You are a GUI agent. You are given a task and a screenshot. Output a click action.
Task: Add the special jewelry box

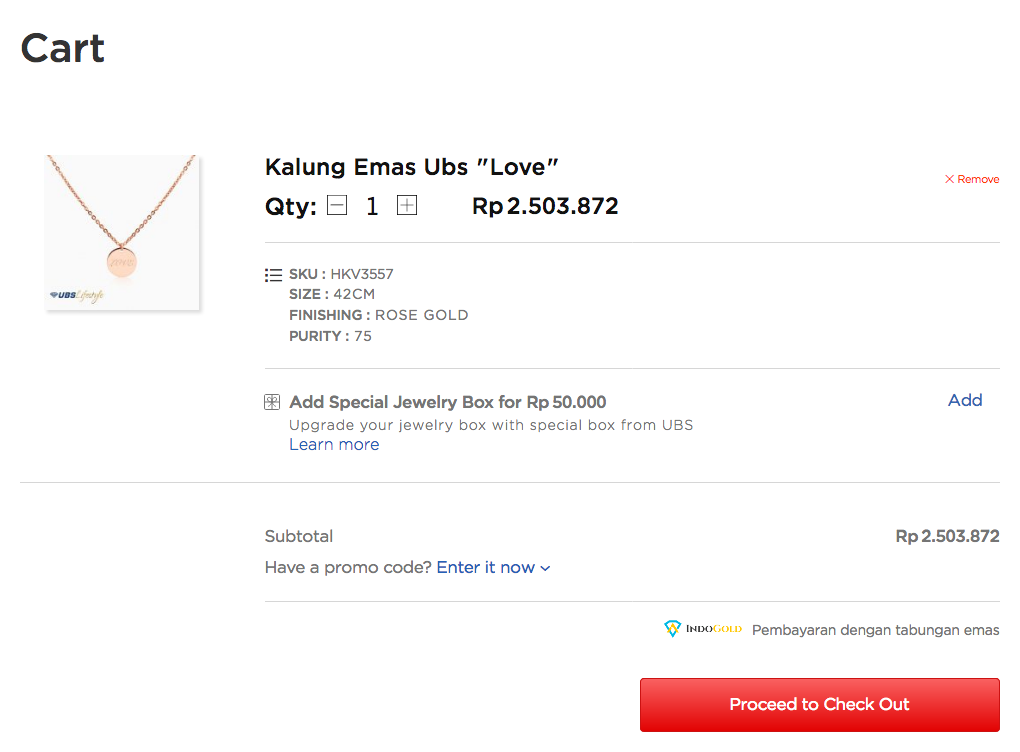(965, 400)
